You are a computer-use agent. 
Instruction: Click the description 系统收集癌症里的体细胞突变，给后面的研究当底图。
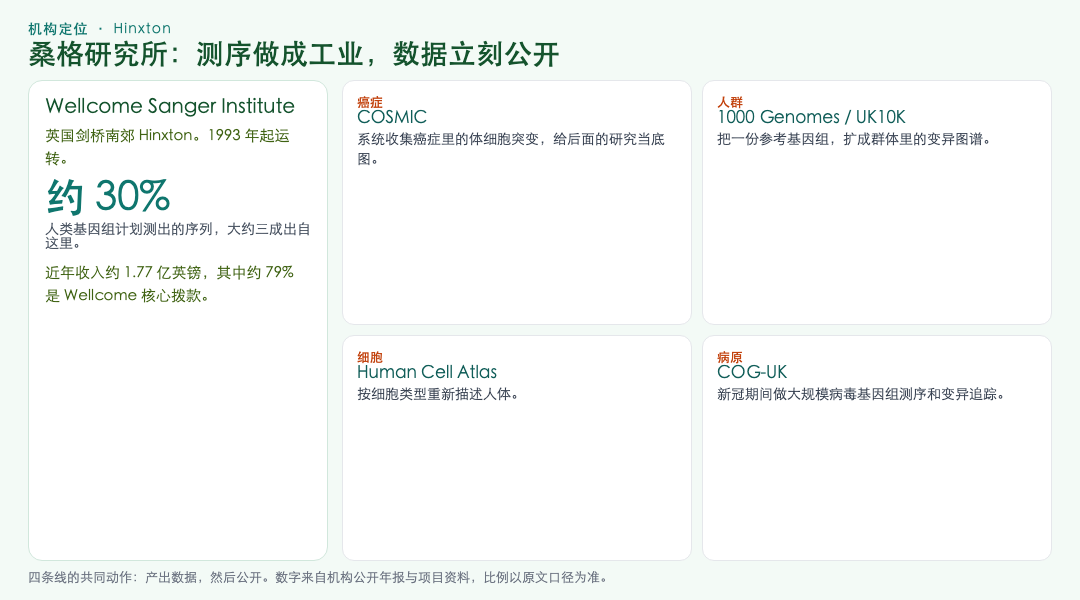[x=510, y=149]
